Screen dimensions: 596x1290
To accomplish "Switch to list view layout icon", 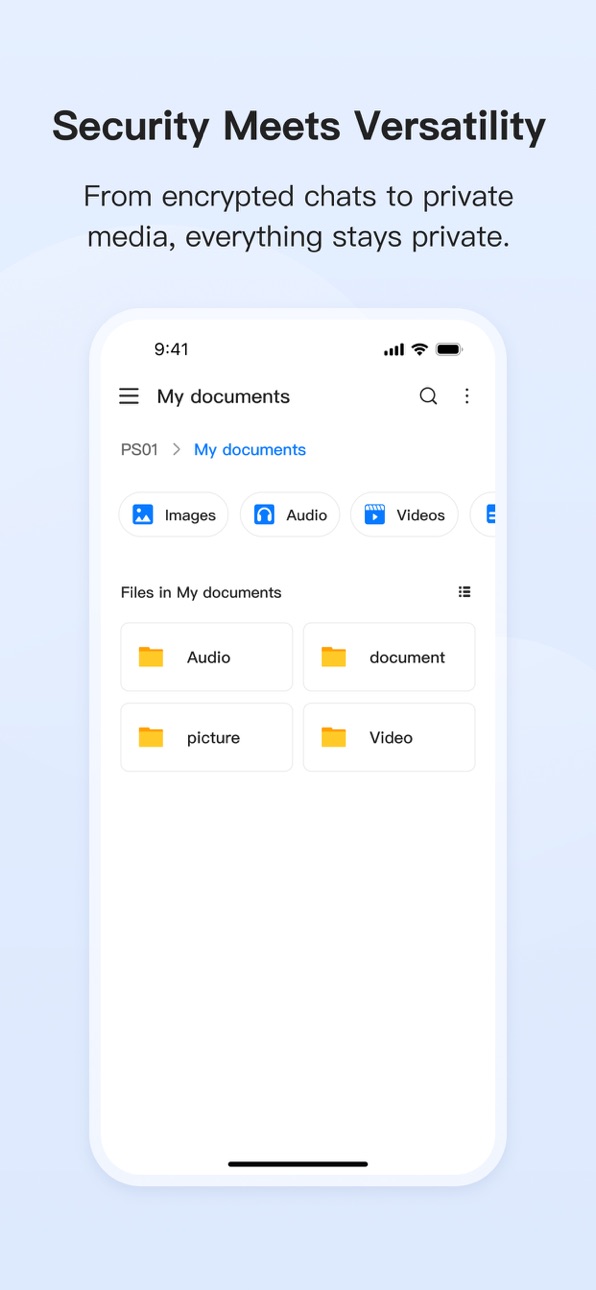I will point(464,592).
